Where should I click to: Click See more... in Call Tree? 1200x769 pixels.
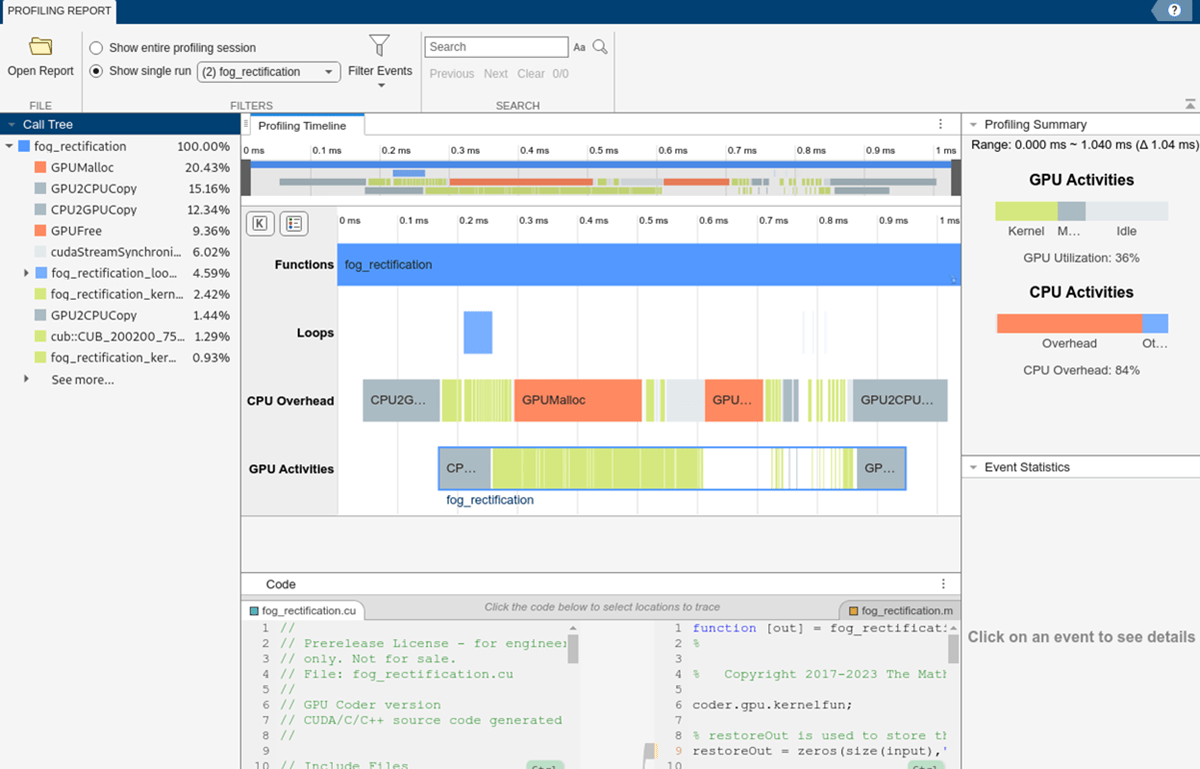(x=82, y=380)
